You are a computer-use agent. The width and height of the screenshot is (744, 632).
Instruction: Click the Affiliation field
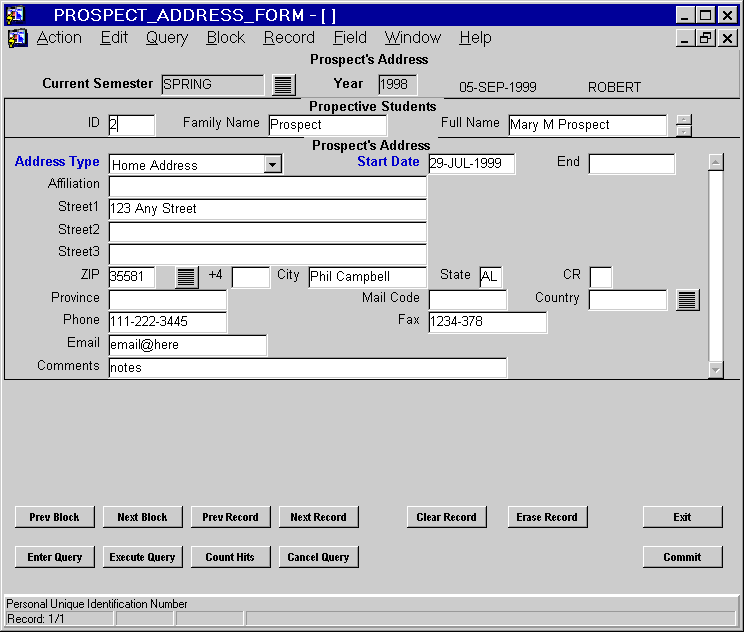pos(268,186)
